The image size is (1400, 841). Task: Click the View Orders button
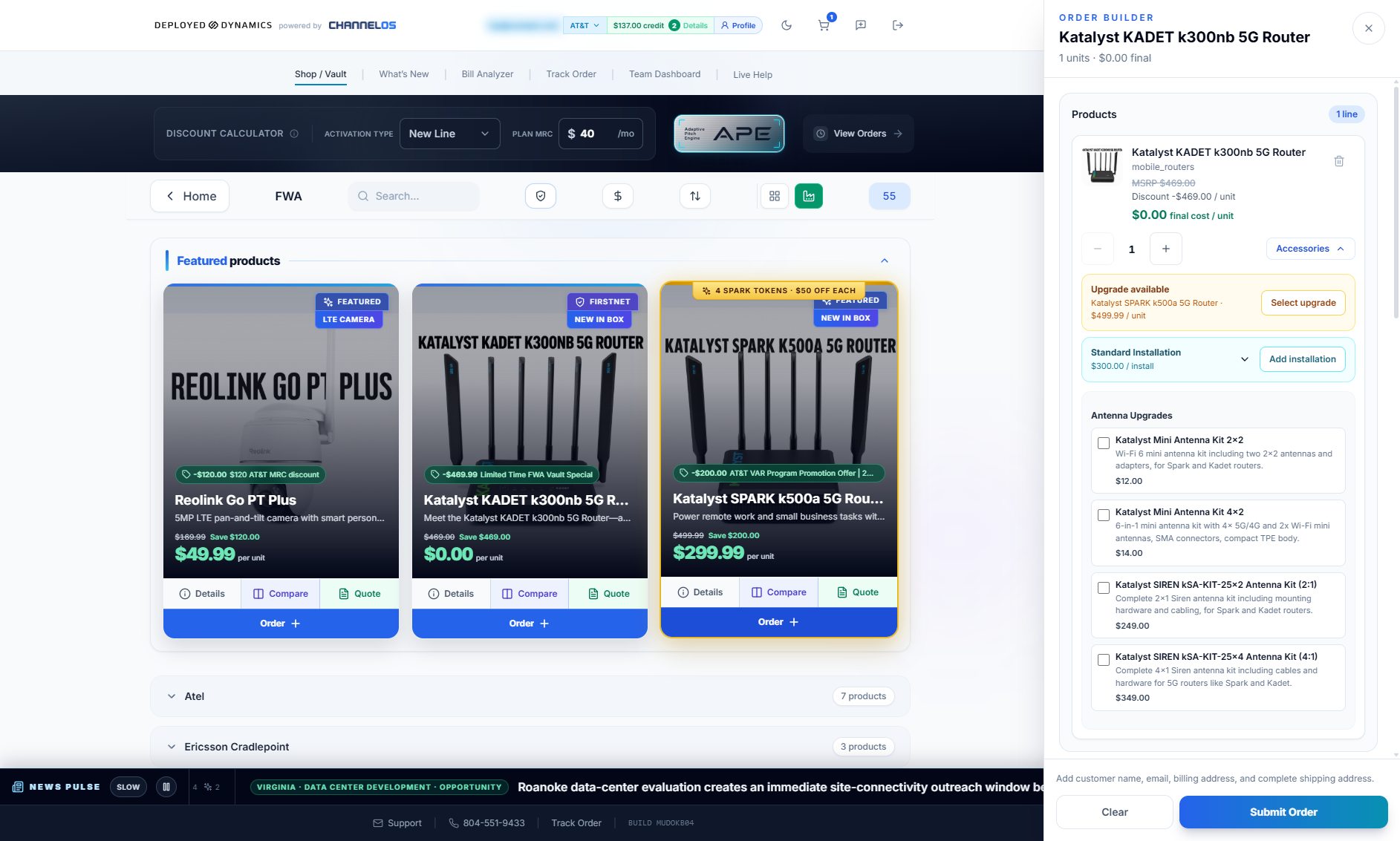coord(859,134)
